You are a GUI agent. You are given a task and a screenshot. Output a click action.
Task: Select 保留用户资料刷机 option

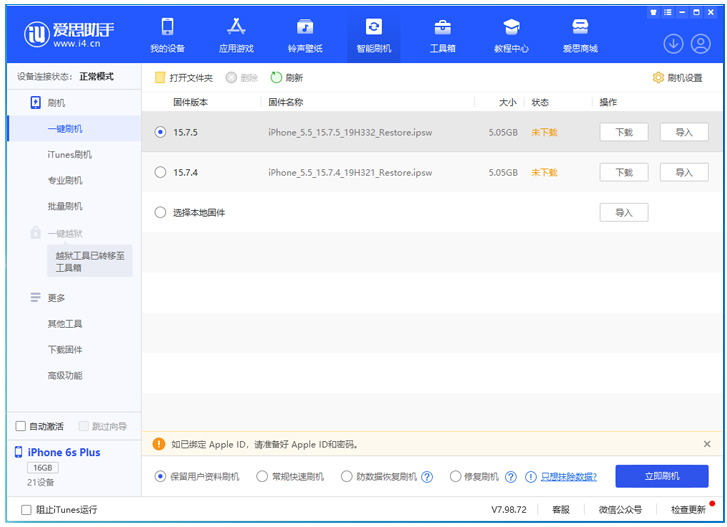[x=160, y=476]
